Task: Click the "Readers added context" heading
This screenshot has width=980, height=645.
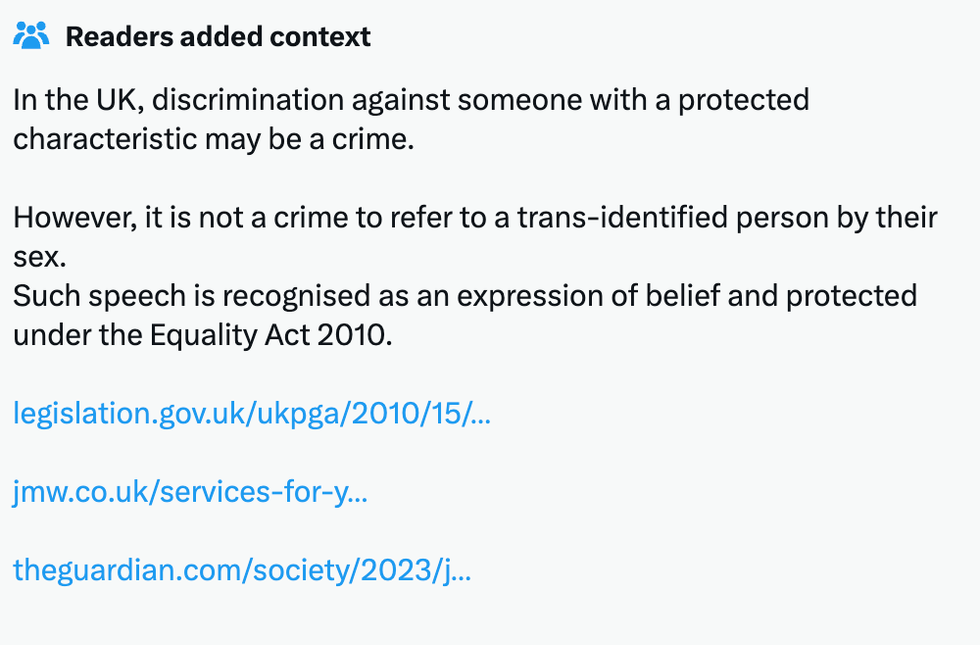Action: (x=218, y=37)
